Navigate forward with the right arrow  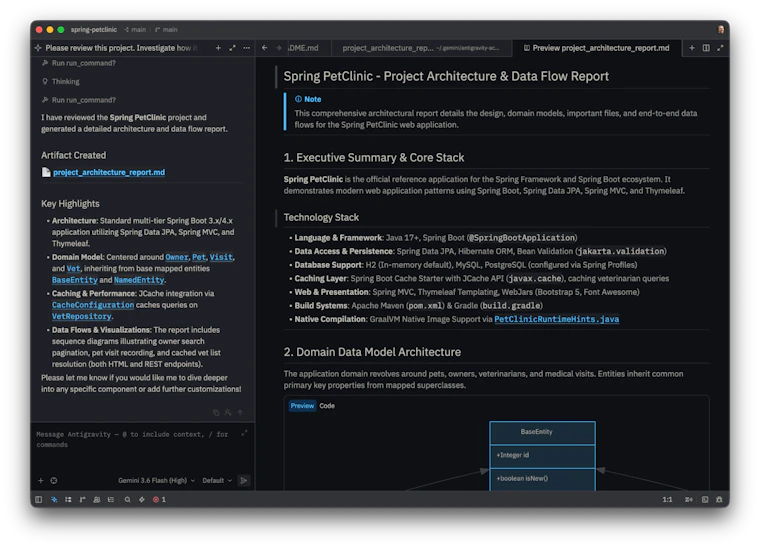pos(279,47)
